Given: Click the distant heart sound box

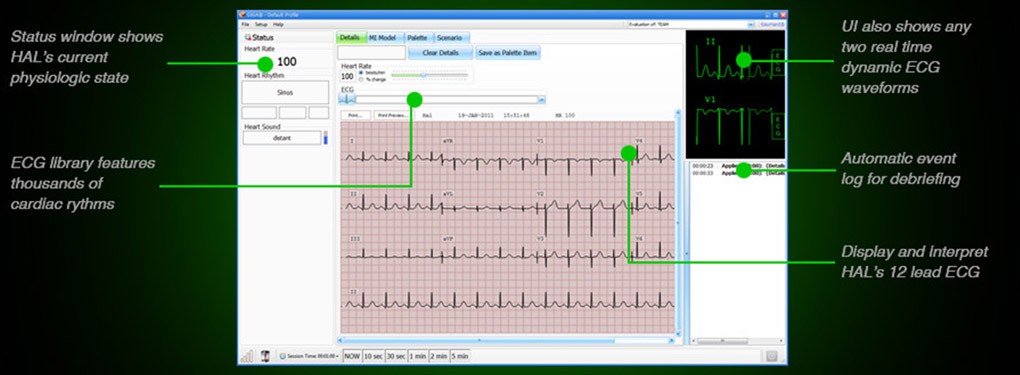Looking at the screenshot, I should click(x=282, y=138).
